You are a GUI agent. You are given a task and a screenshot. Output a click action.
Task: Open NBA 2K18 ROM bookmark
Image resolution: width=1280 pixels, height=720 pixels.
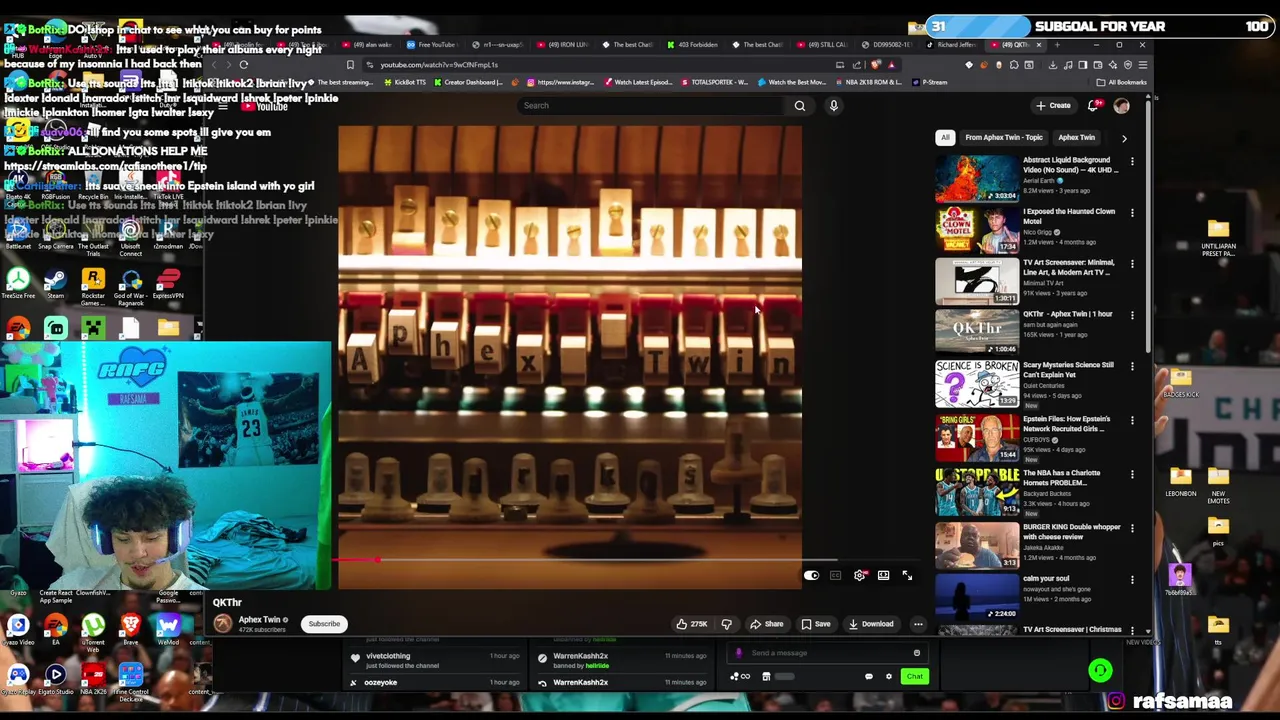click(x=871, y=82)
